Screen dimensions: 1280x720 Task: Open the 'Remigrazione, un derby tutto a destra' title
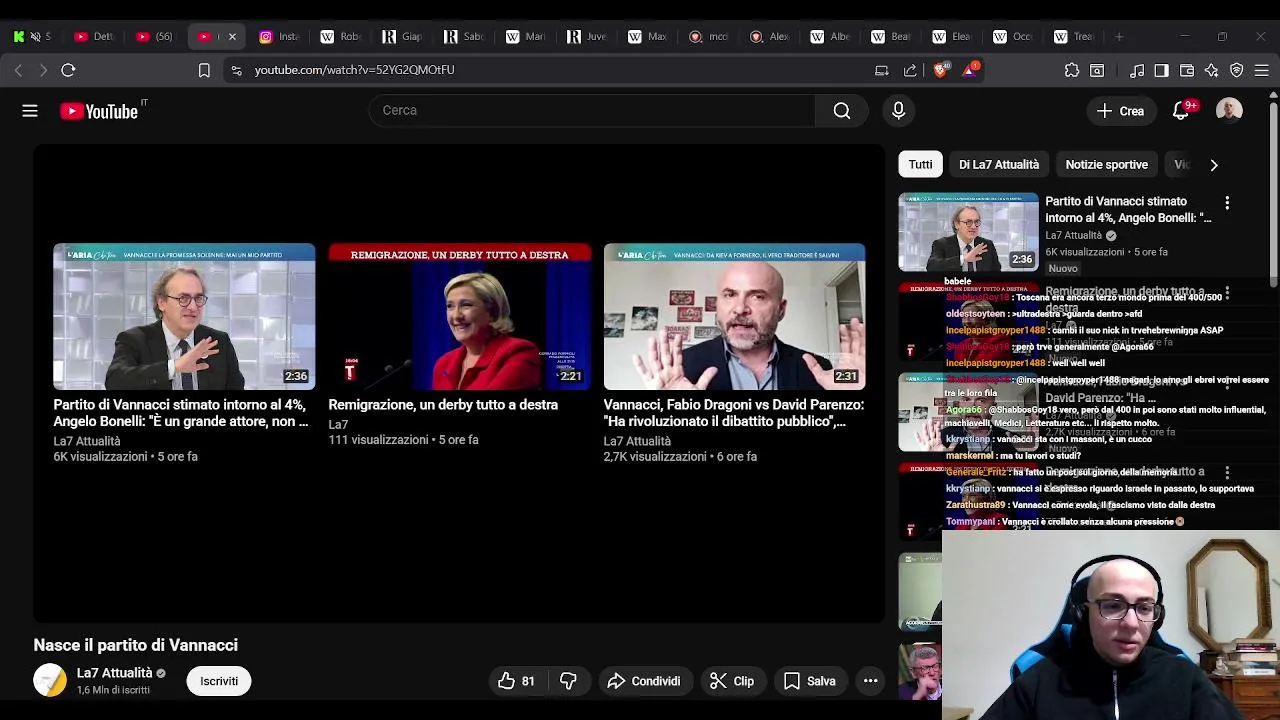tap(443, 405)
